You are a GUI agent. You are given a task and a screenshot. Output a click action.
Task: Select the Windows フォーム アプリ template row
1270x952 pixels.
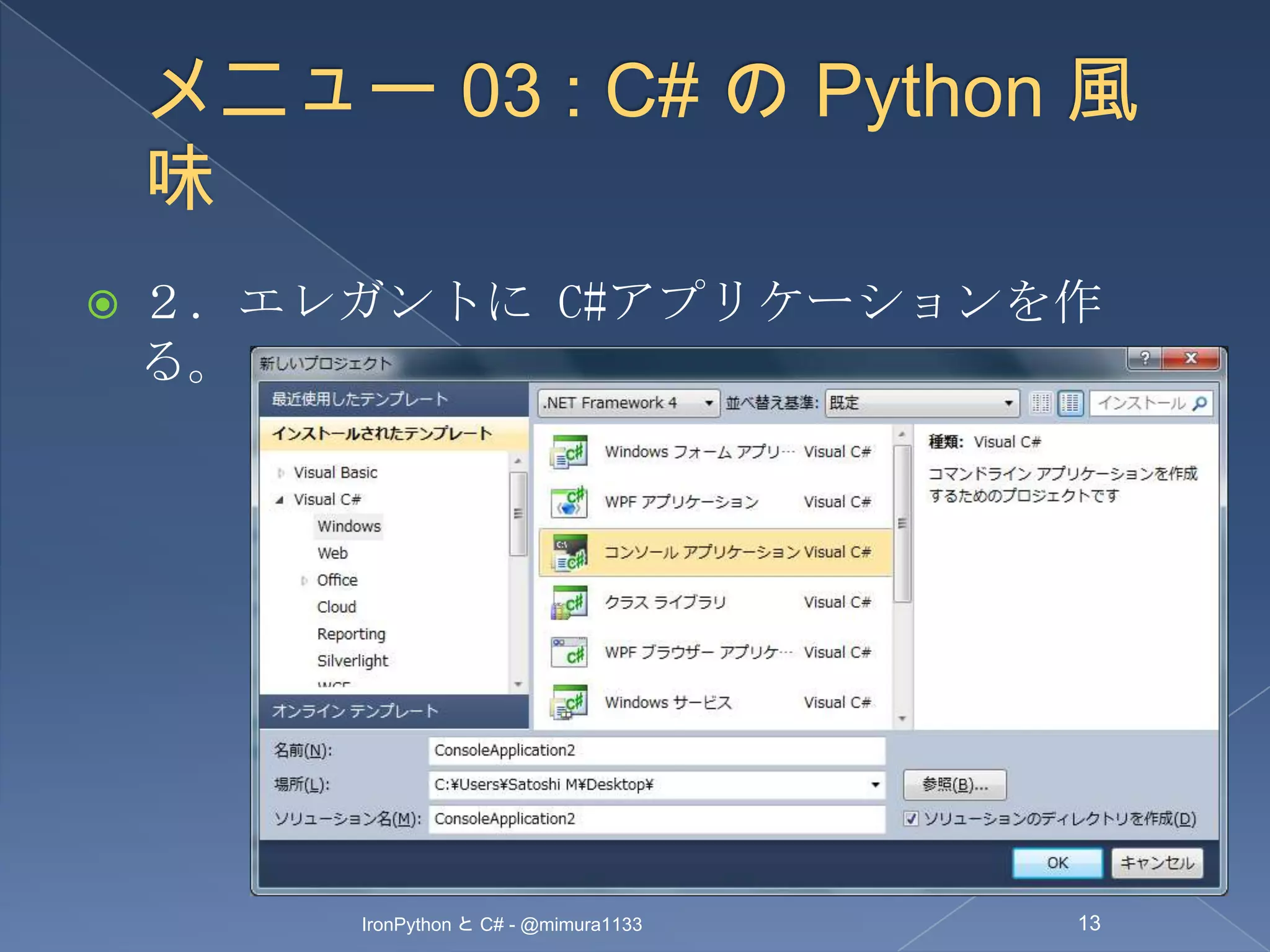coord(715,452)
